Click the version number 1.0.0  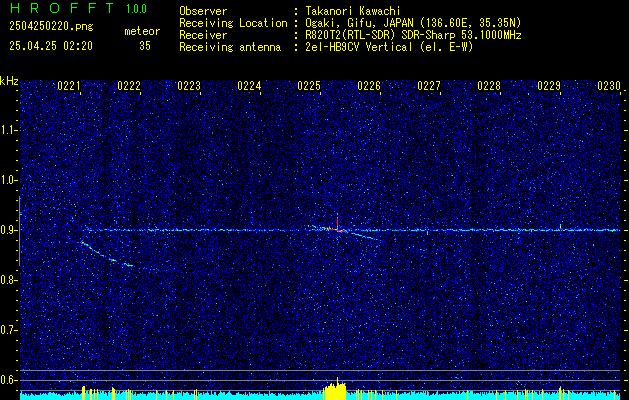[136, 8]
